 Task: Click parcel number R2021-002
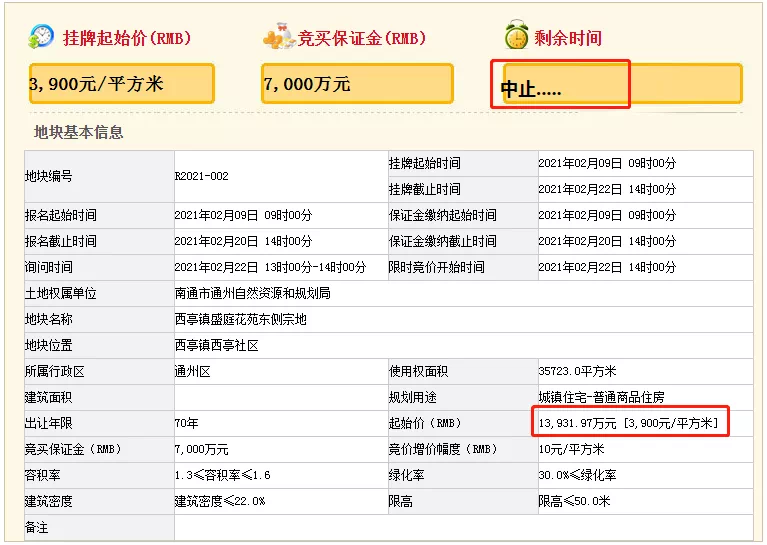[x=202, y=176]
